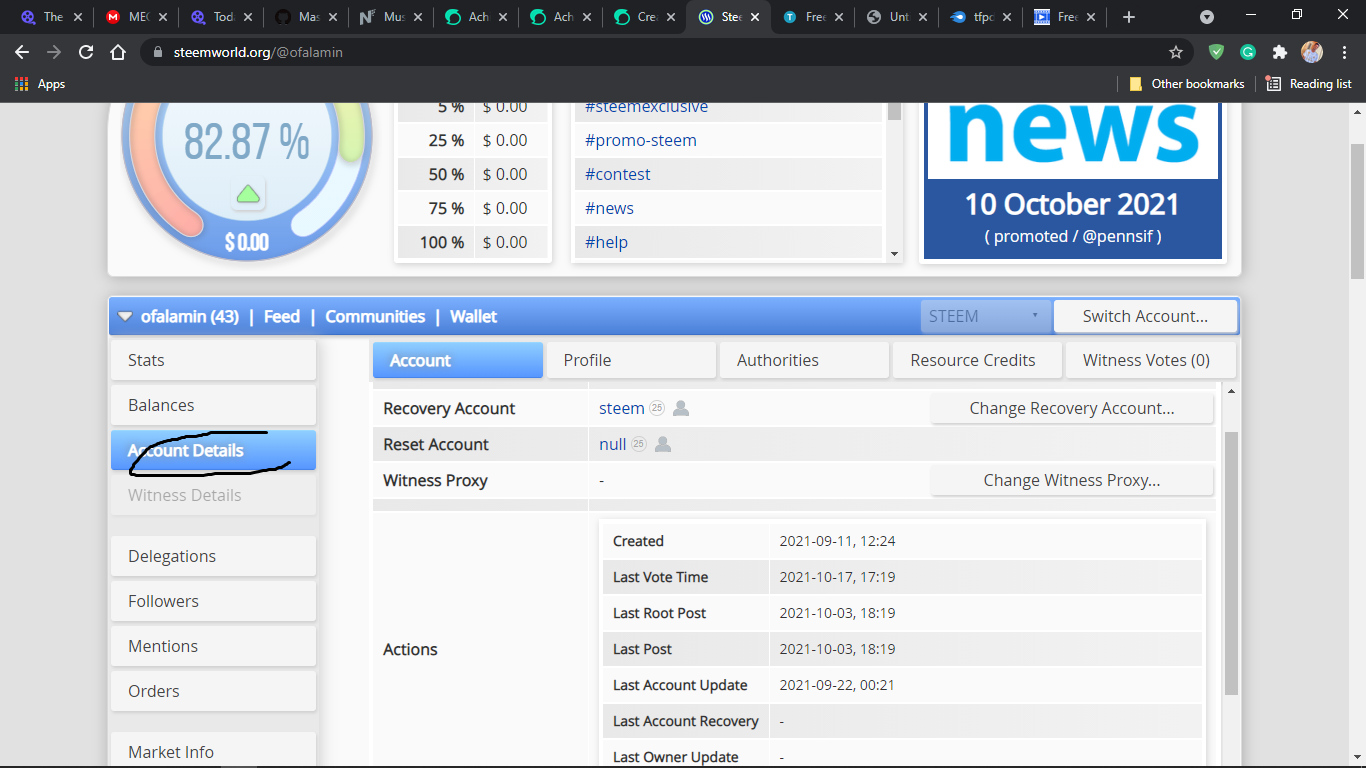
Task: Switch to the tfpc browser tab
Action: coord(981,17)
